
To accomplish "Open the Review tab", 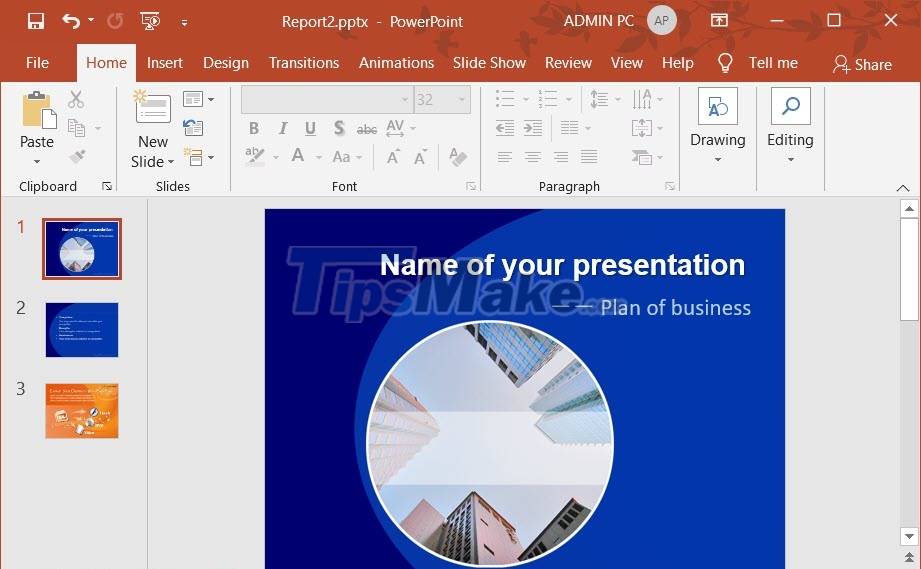I will [x=568, y=63].
